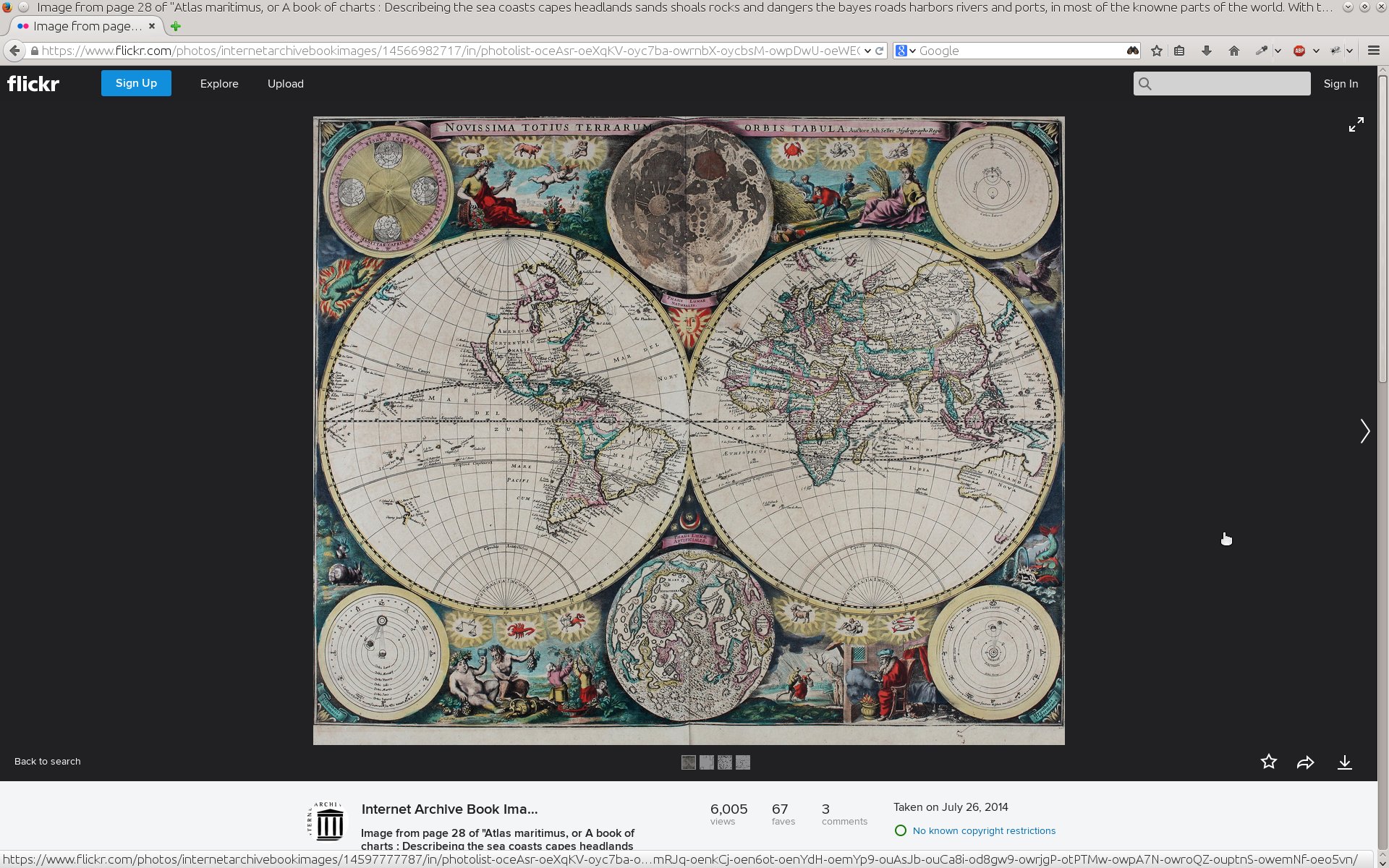Click the photo title 'Image from page 28'
The width and height of the screenshot is (1389, 868).
click(498, 839)
